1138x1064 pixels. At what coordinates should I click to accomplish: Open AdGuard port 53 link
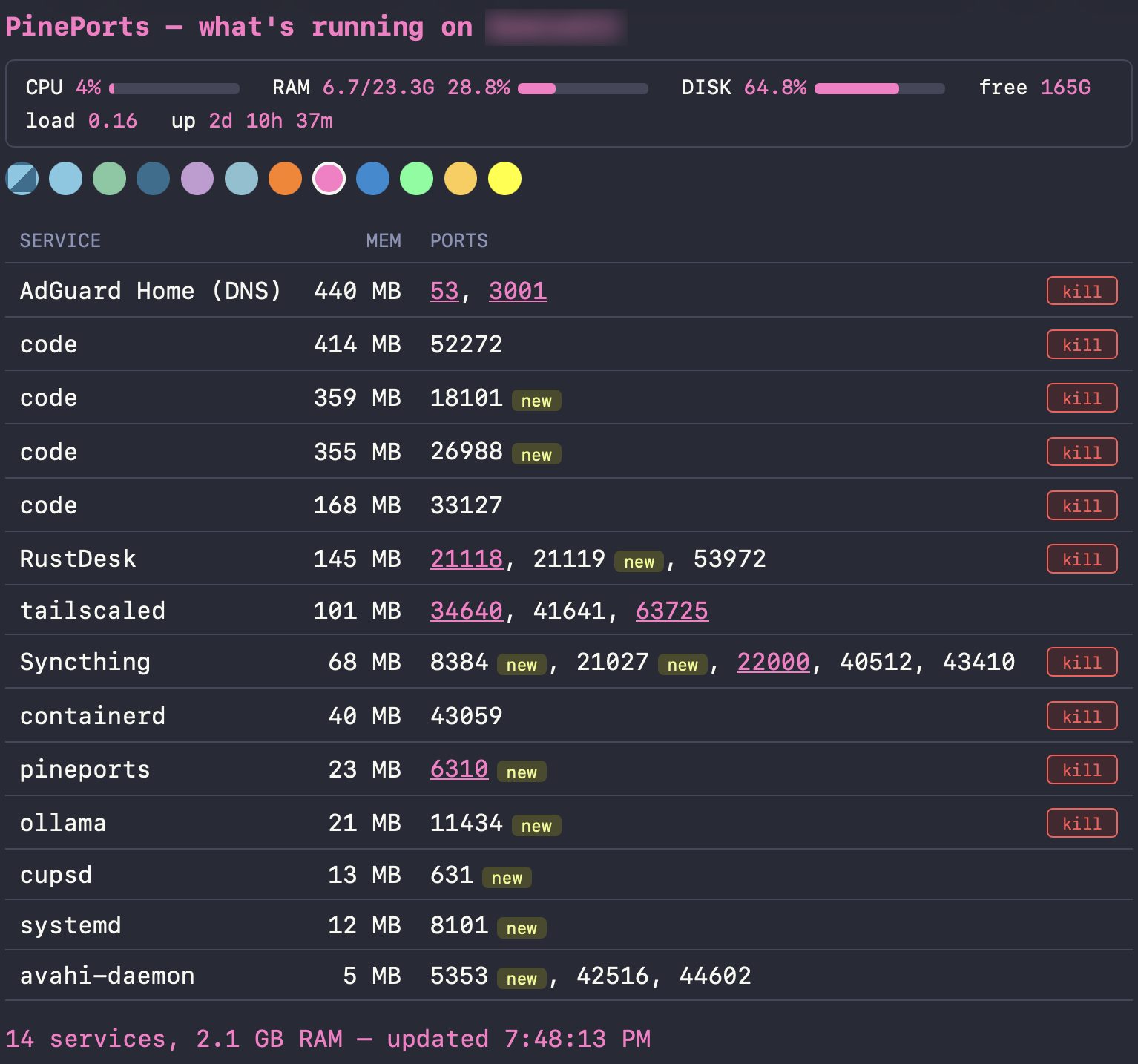tap(444, 291)
